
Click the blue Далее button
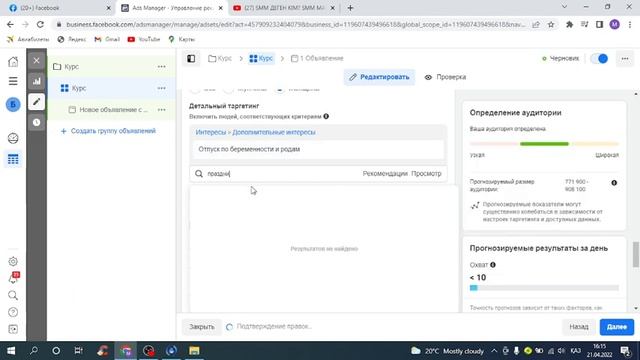[x=617, y=327]
